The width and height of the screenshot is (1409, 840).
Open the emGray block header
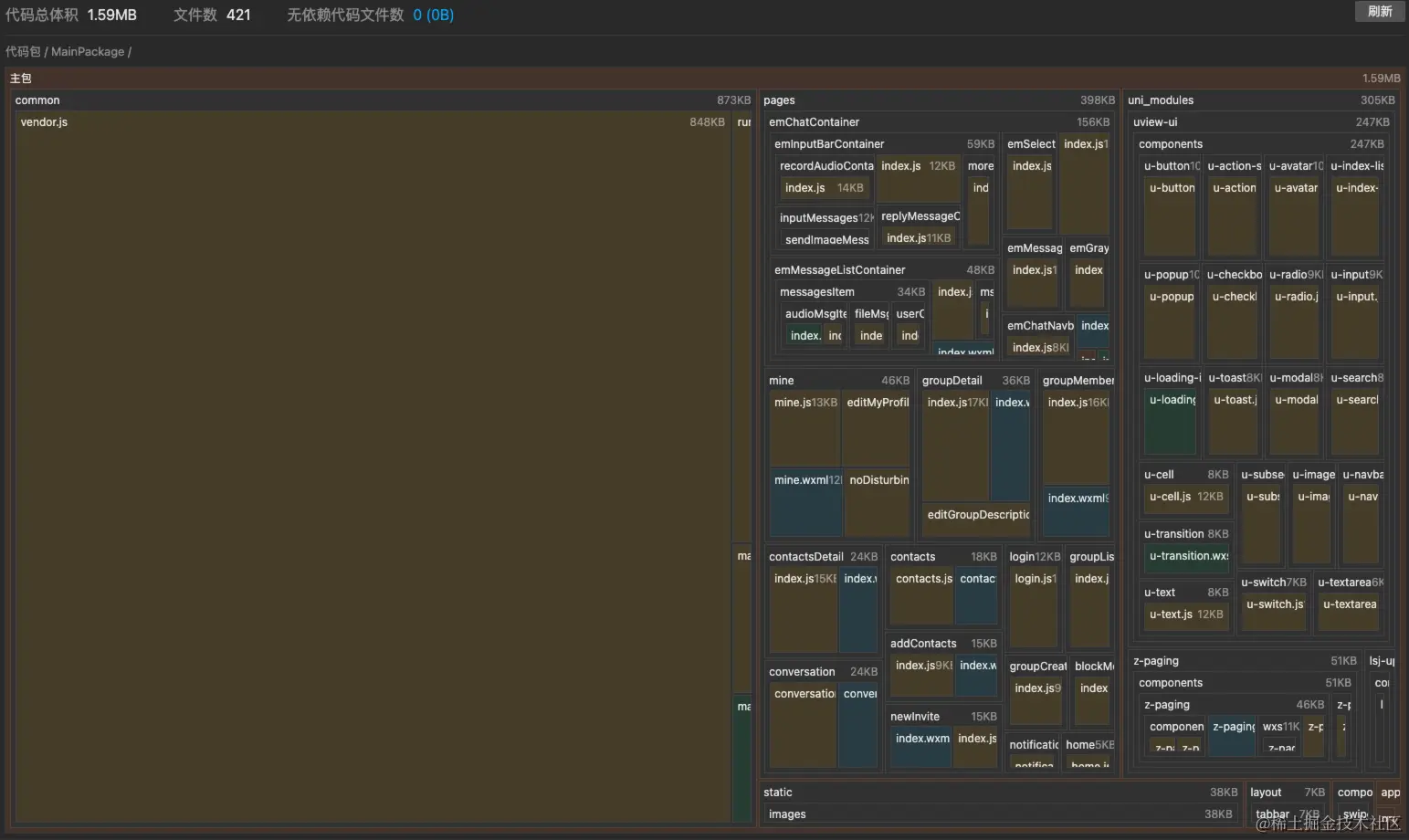[x=1088, y=248]
